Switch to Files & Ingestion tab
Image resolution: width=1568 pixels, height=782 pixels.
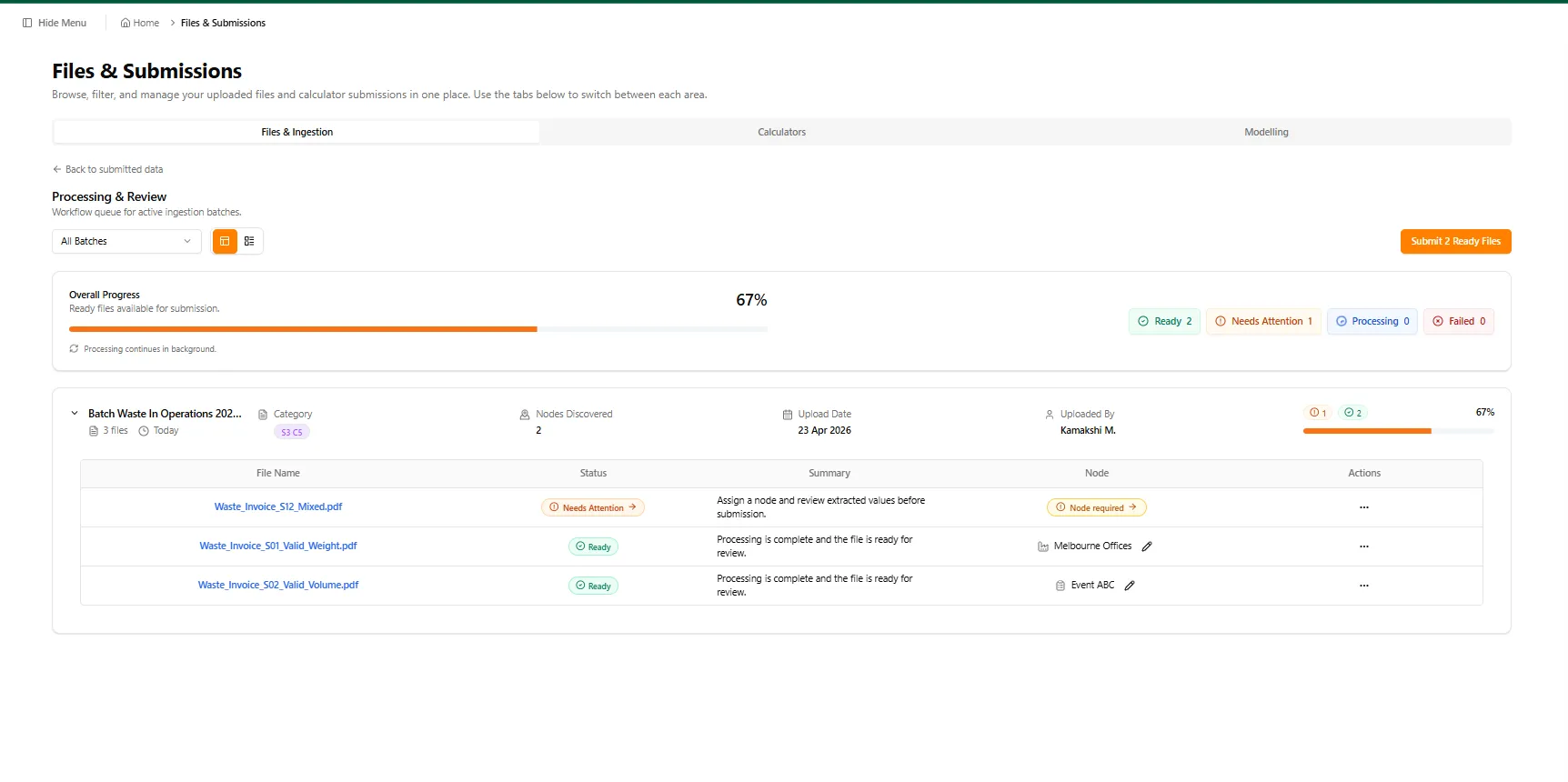[297, 132]
